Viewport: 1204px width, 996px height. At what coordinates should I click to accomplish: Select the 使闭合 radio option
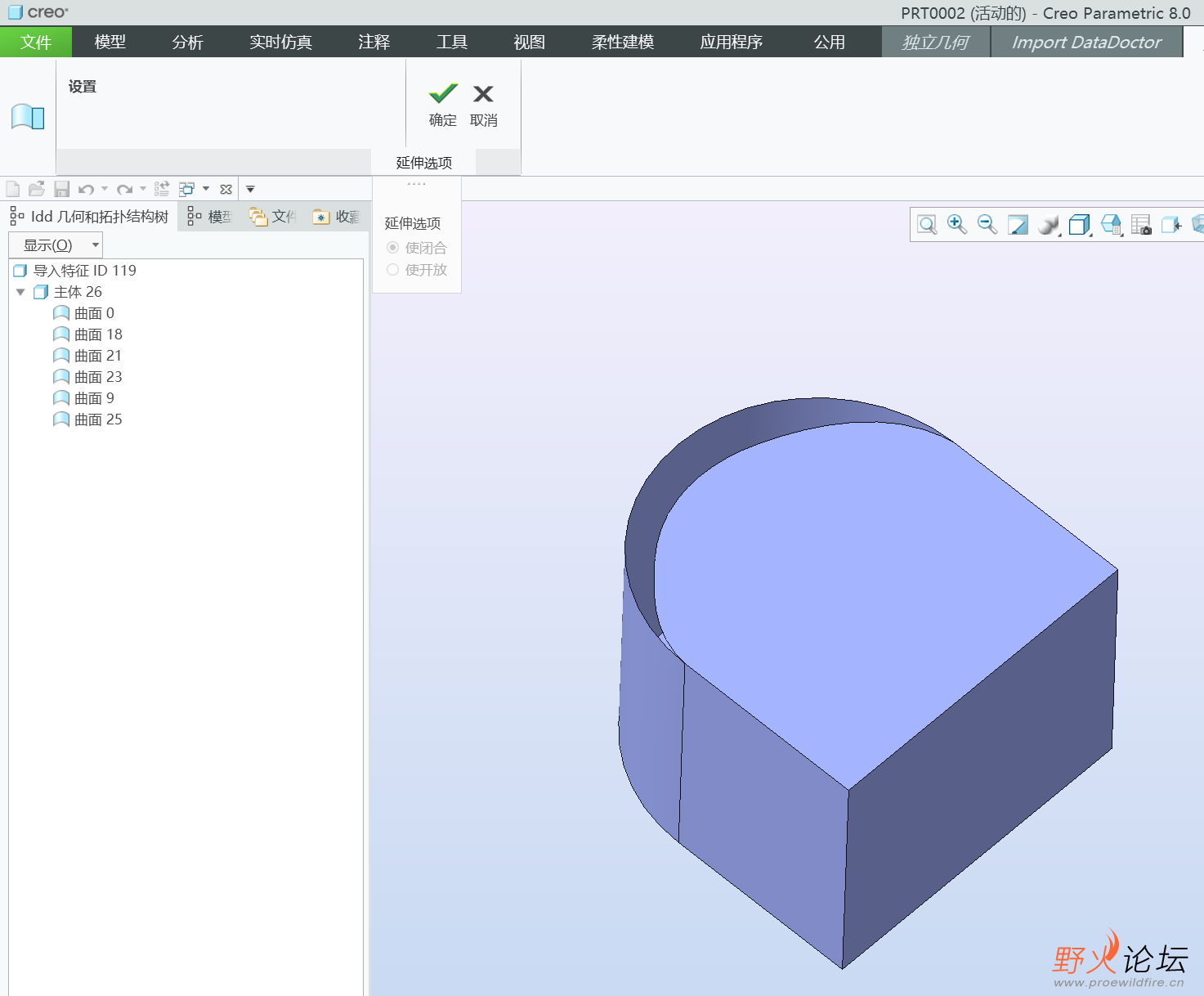tap(416, 248)
